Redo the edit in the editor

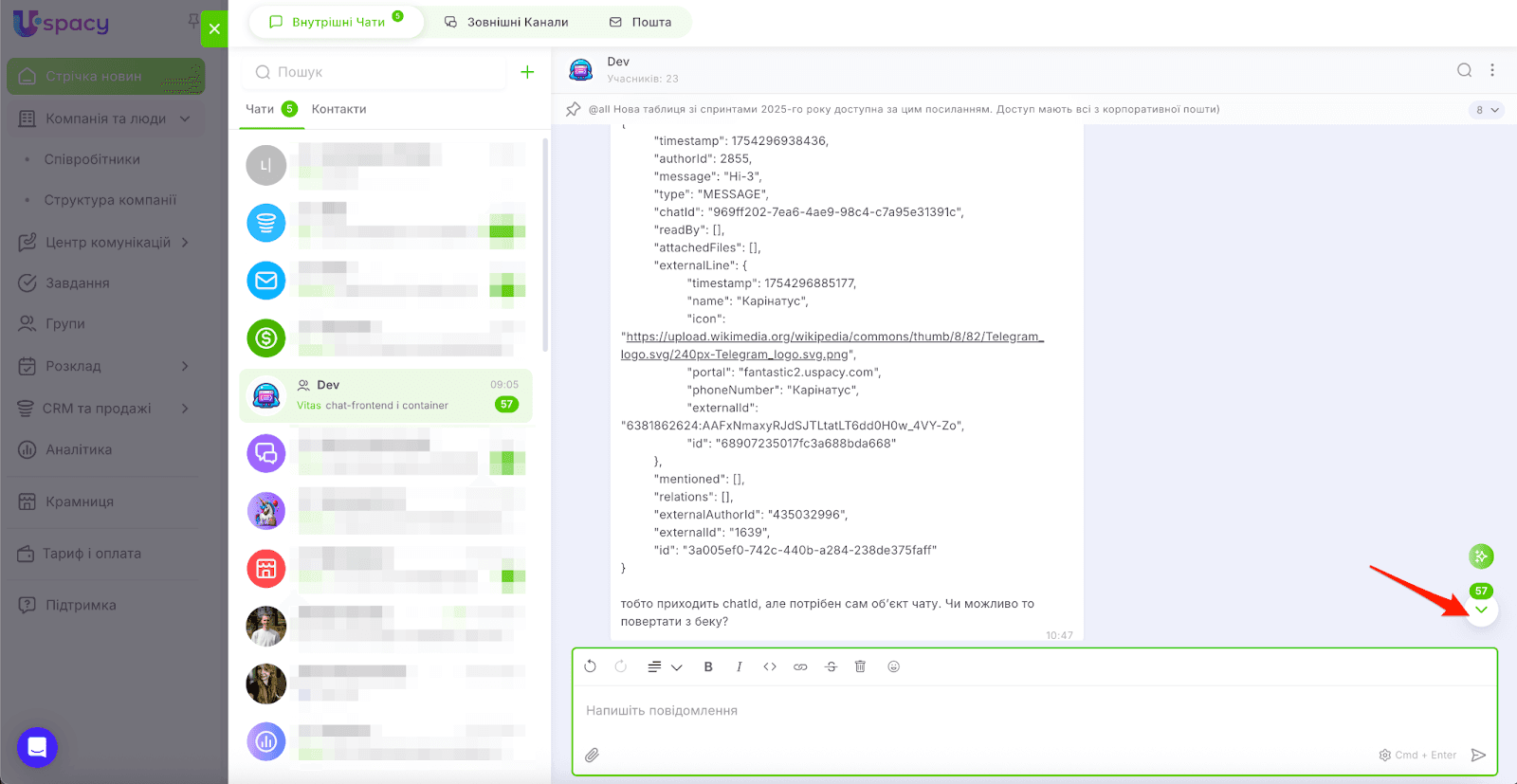[621, 666]
